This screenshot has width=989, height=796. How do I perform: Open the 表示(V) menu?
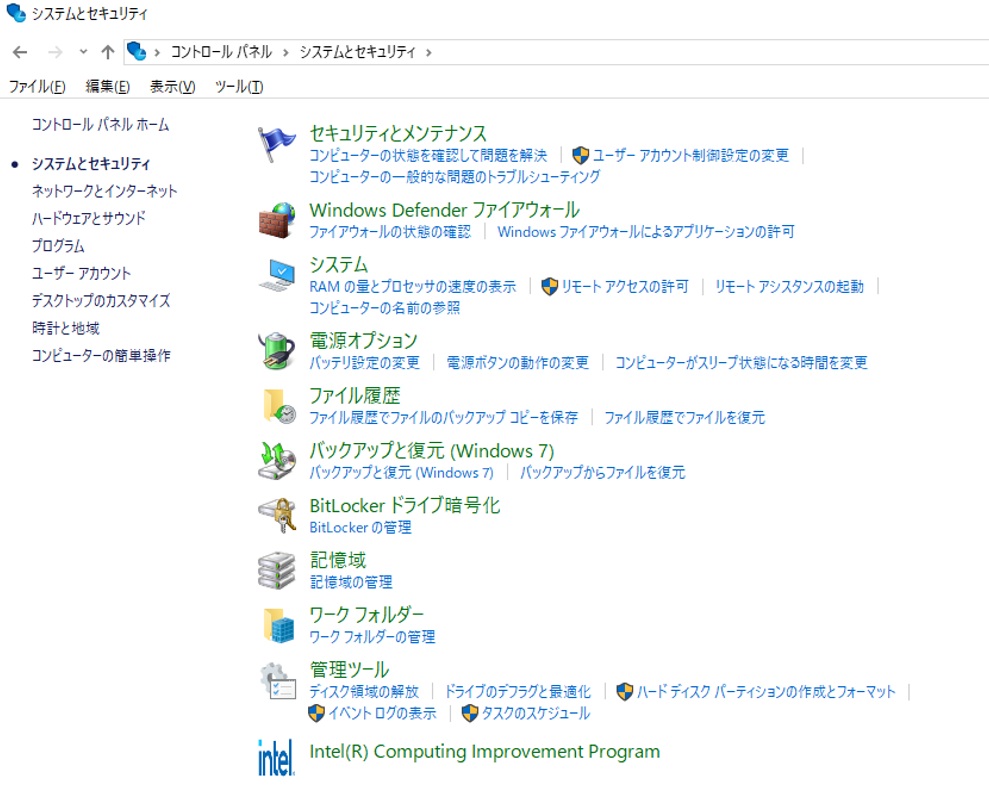(x=172, y=86)
